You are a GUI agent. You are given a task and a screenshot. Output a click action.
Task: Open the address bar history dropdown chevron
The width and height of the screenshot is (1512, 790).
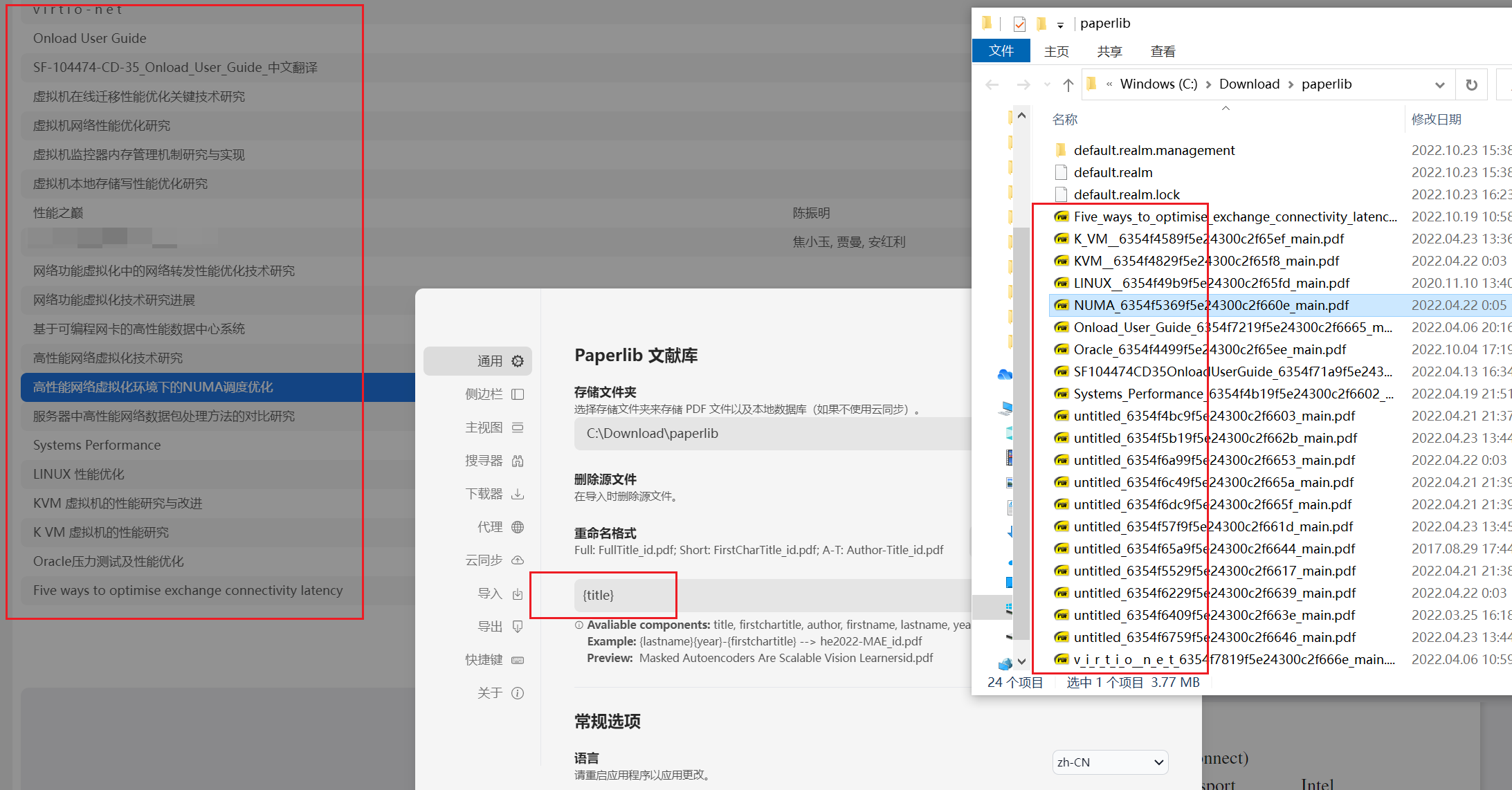(x=1440, y=84)
